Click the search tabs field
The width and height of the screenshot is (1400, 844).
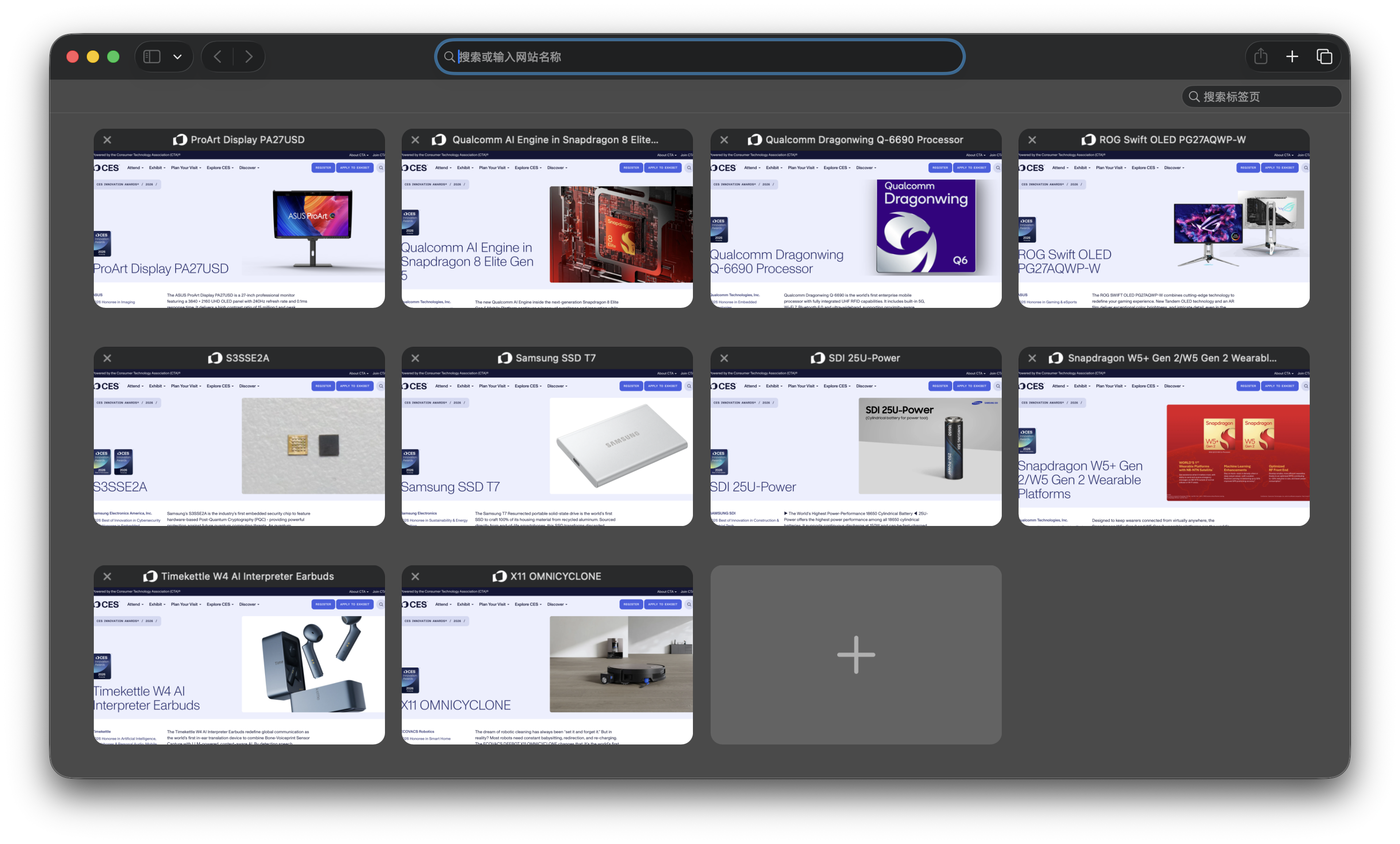[x=1262, y=96]
